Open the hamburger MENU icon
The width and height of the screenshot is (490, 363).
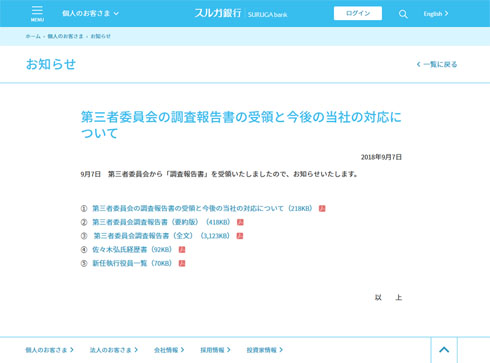37,14
